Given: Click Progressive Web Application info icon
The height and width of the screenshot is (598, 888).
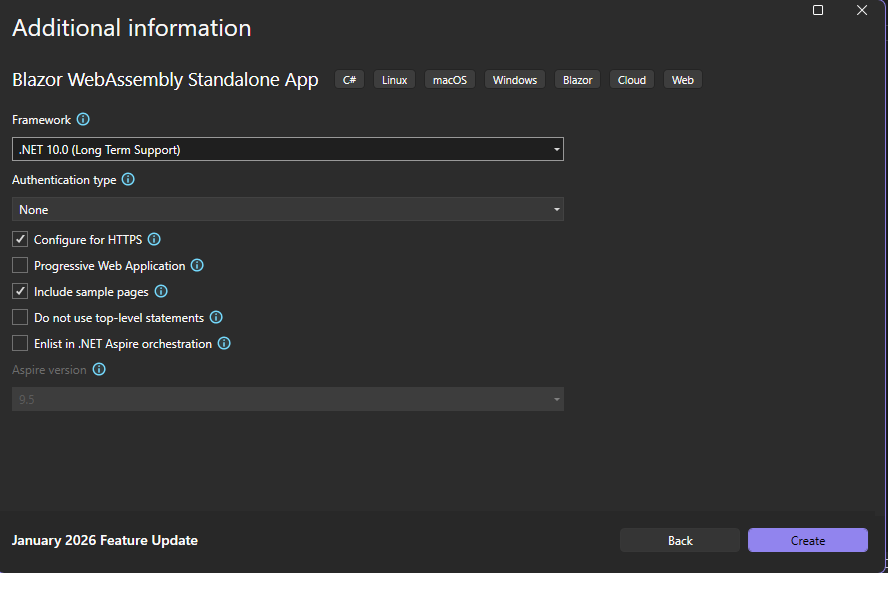Looking at the screenshot, I should [197, 266].
